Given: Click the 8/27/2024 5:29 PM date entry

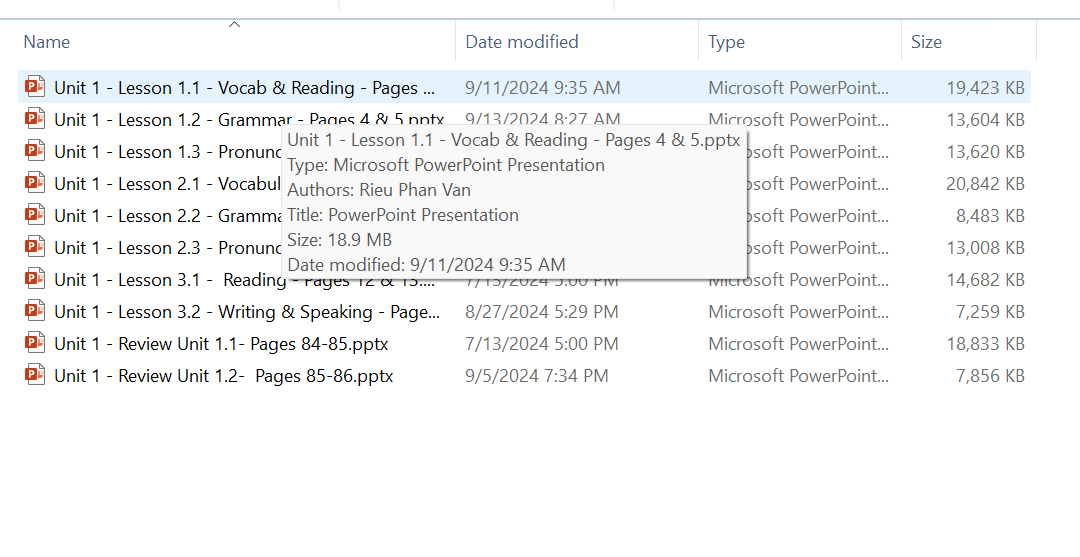Looking at the screenshot, I should click(x=541, y=312).
